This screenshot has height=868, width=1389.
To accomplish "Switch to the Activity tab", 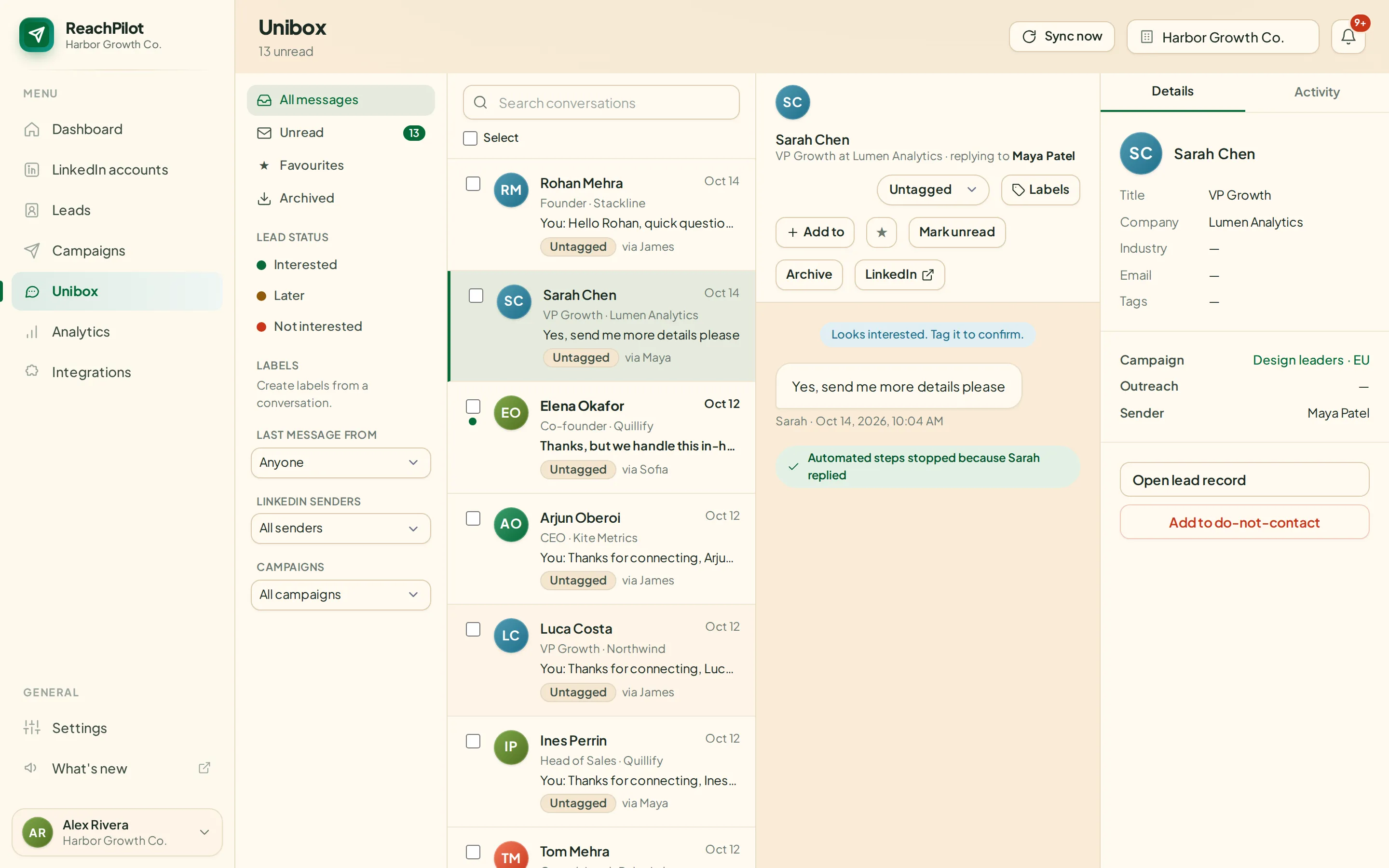I will click(1317, 92).
